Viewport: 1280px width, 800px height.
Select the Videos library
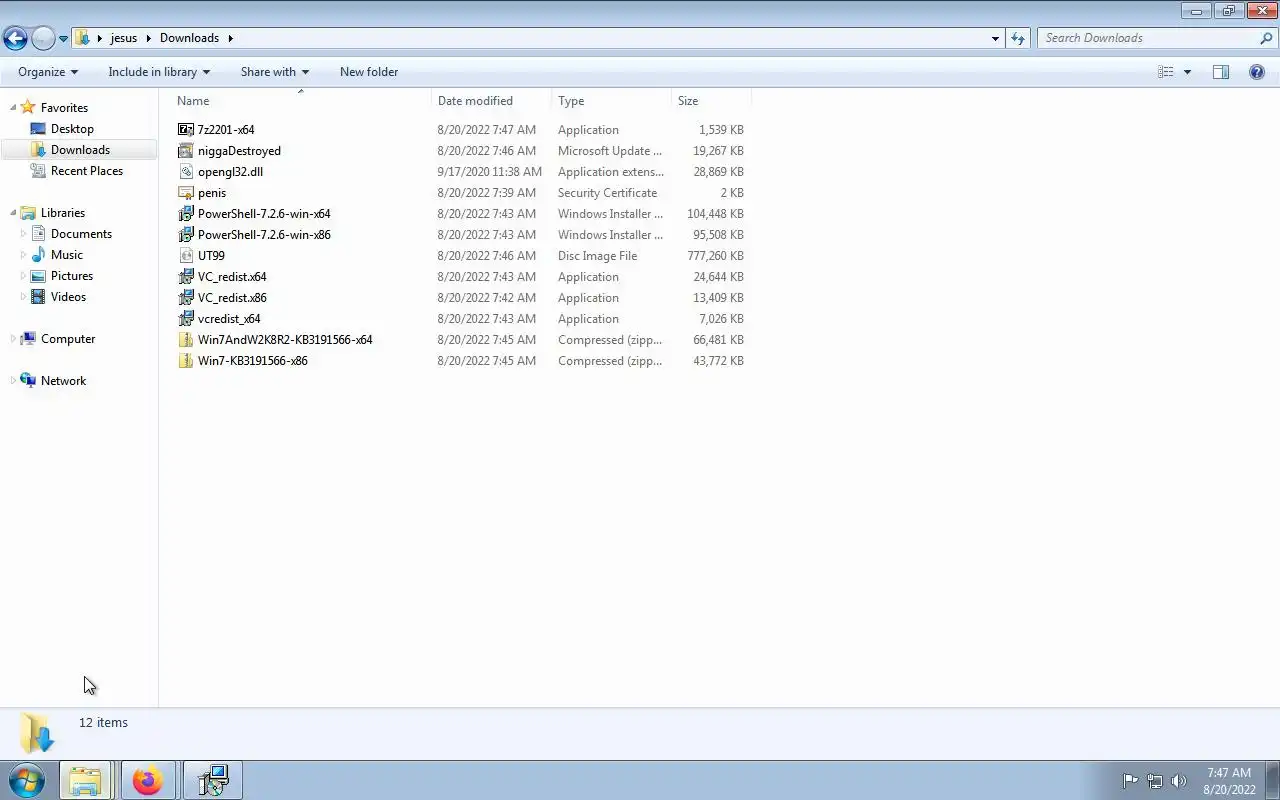coord(68,297)
